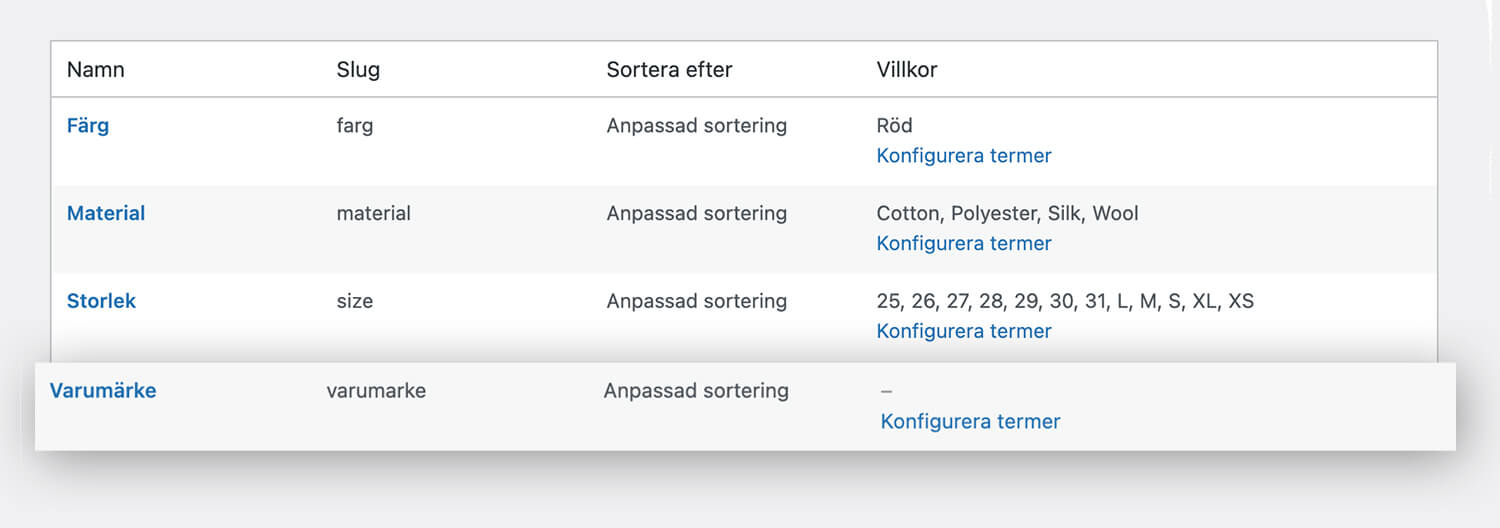This screenshot has width=1500, height=528.
Task: Click Anpassad sortering in the Varumärke row
Action: [x=696, y=391]
